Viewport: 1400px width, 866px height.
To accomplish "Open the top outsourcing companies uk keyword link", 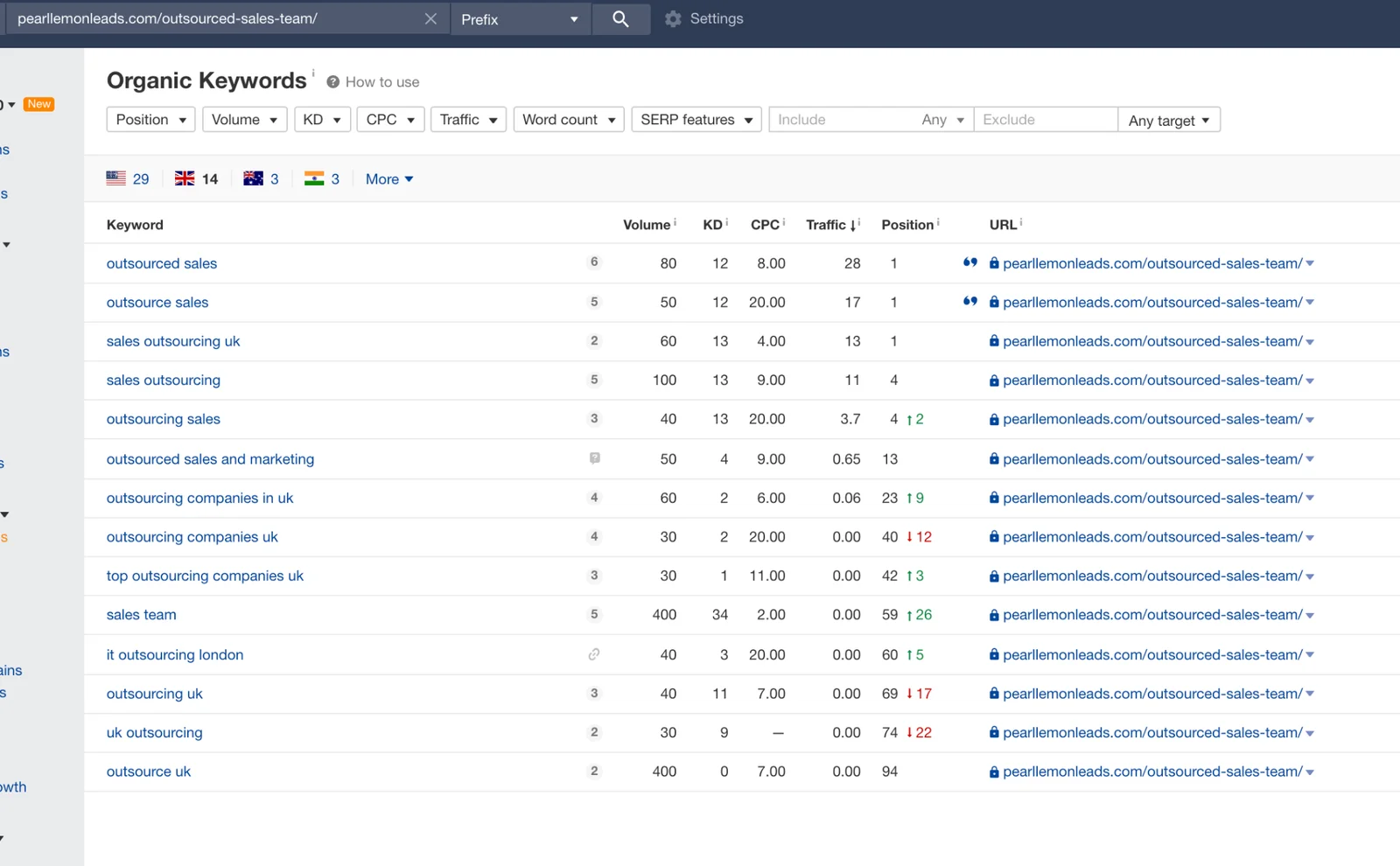I will click(x=205, y=576).
